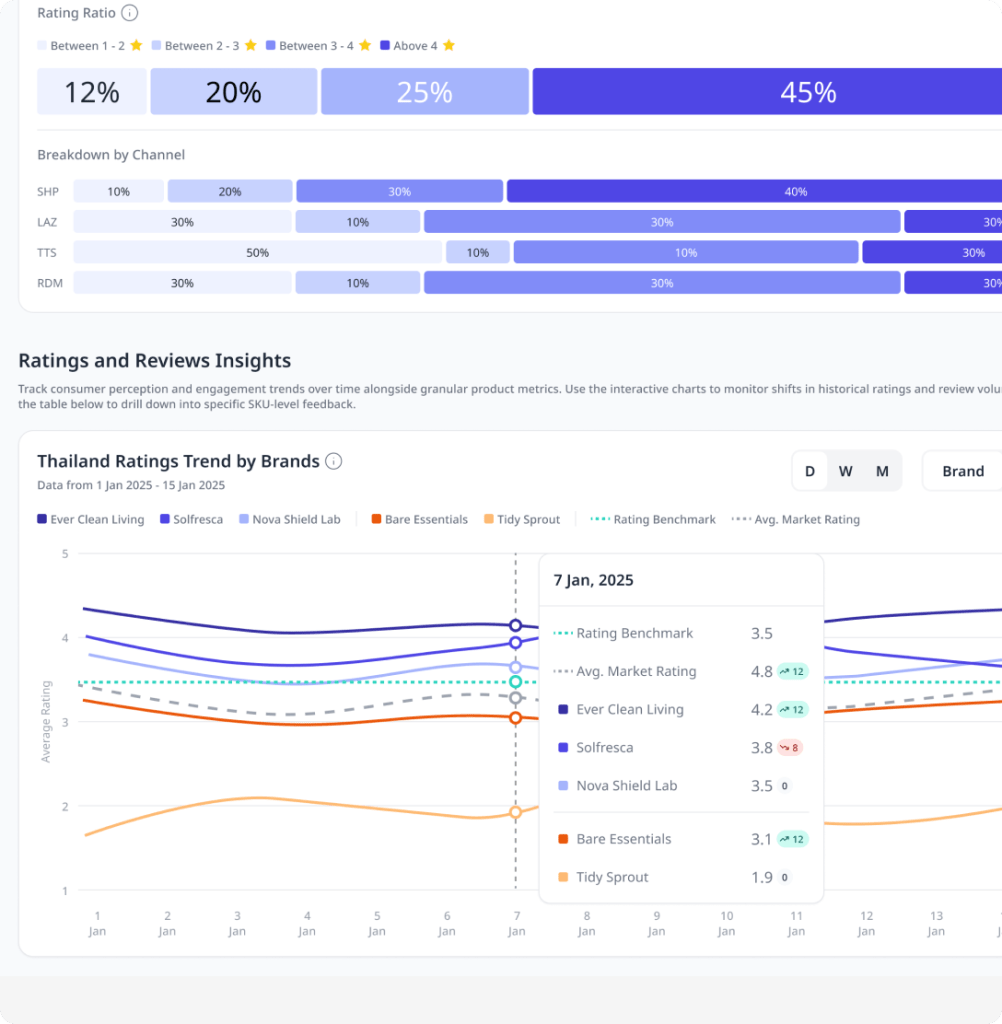
Task: Click the star icon next to Above 4
Action: pyautogui.click(x=449, y=45)
